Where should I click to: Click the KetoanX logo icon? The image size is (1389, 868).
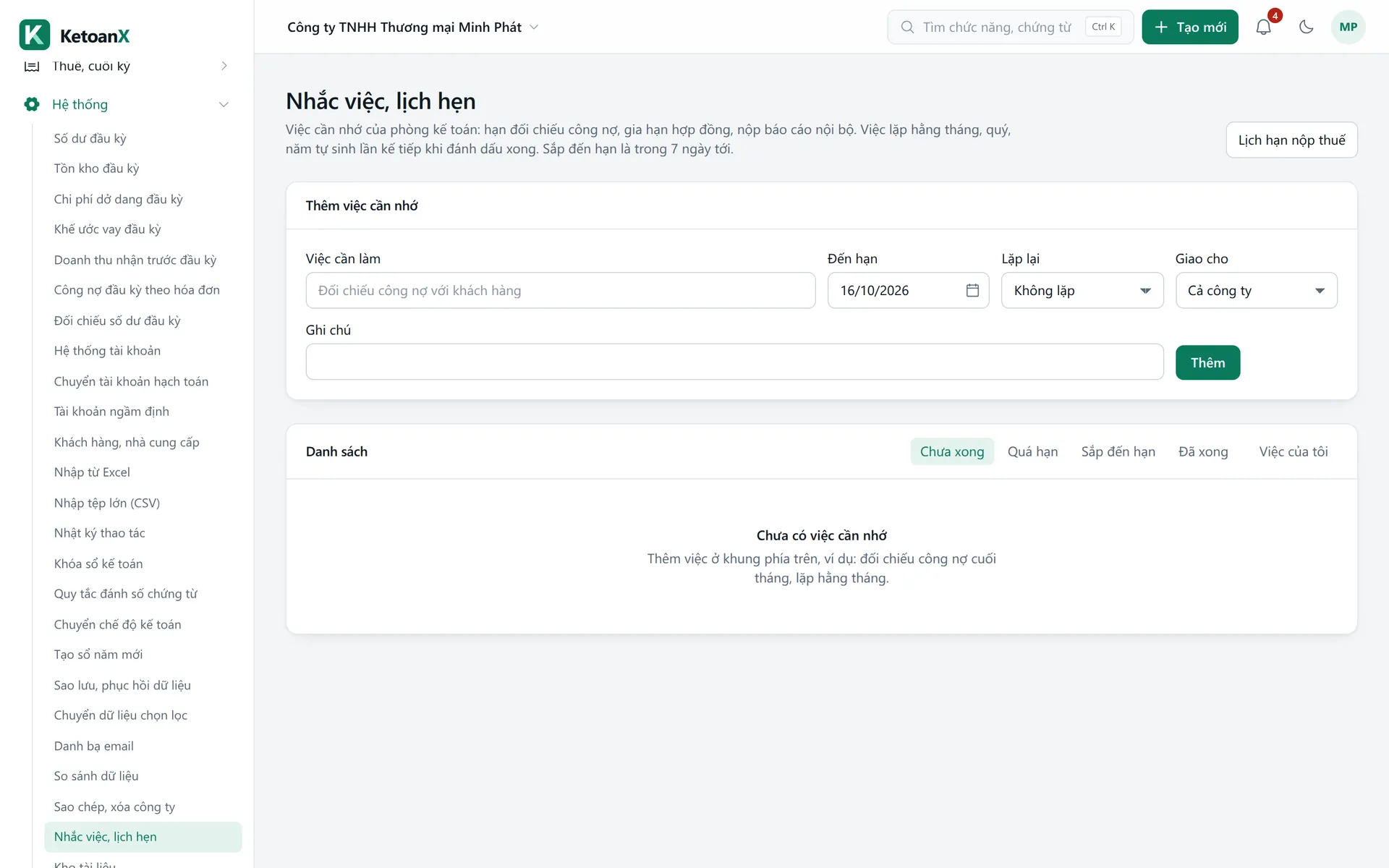pos(35,35)
